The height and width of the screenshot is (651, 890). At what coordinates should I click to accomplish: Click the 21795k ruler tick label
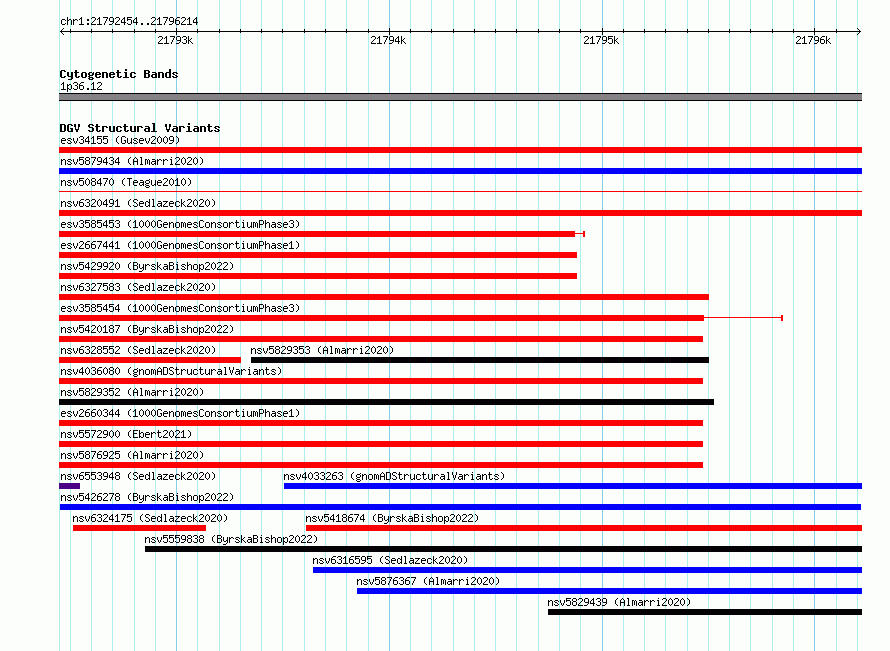601,40
